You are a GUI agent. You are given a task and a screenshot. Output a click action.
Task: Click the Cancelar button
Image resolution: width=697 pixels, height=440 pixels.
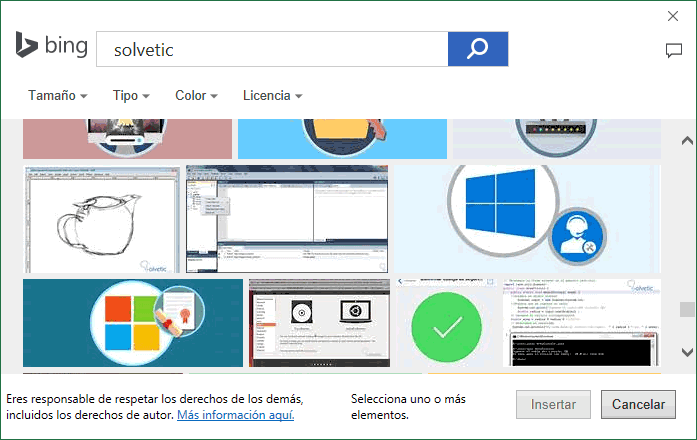click(x=638, y=404)
